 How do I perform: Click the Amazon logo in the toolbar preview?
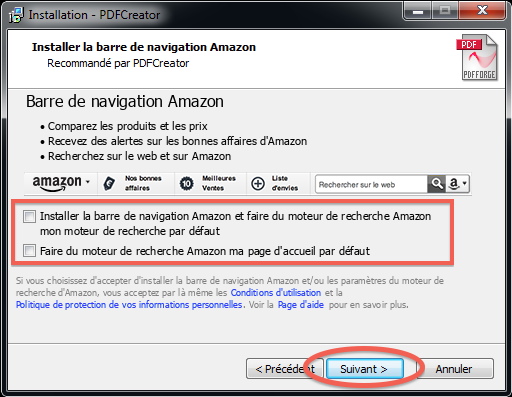[57, 183]
